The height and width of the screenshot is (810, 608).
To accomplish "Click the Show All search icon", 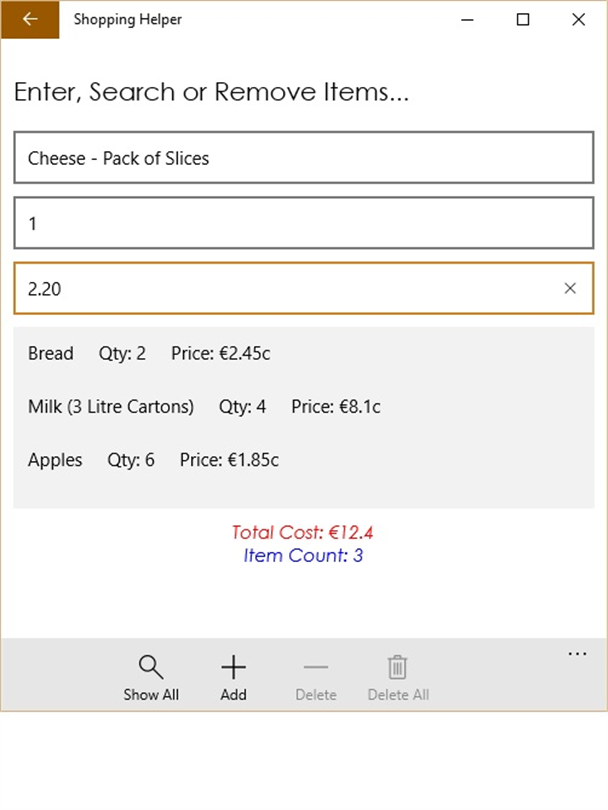I will click(151, 667).
